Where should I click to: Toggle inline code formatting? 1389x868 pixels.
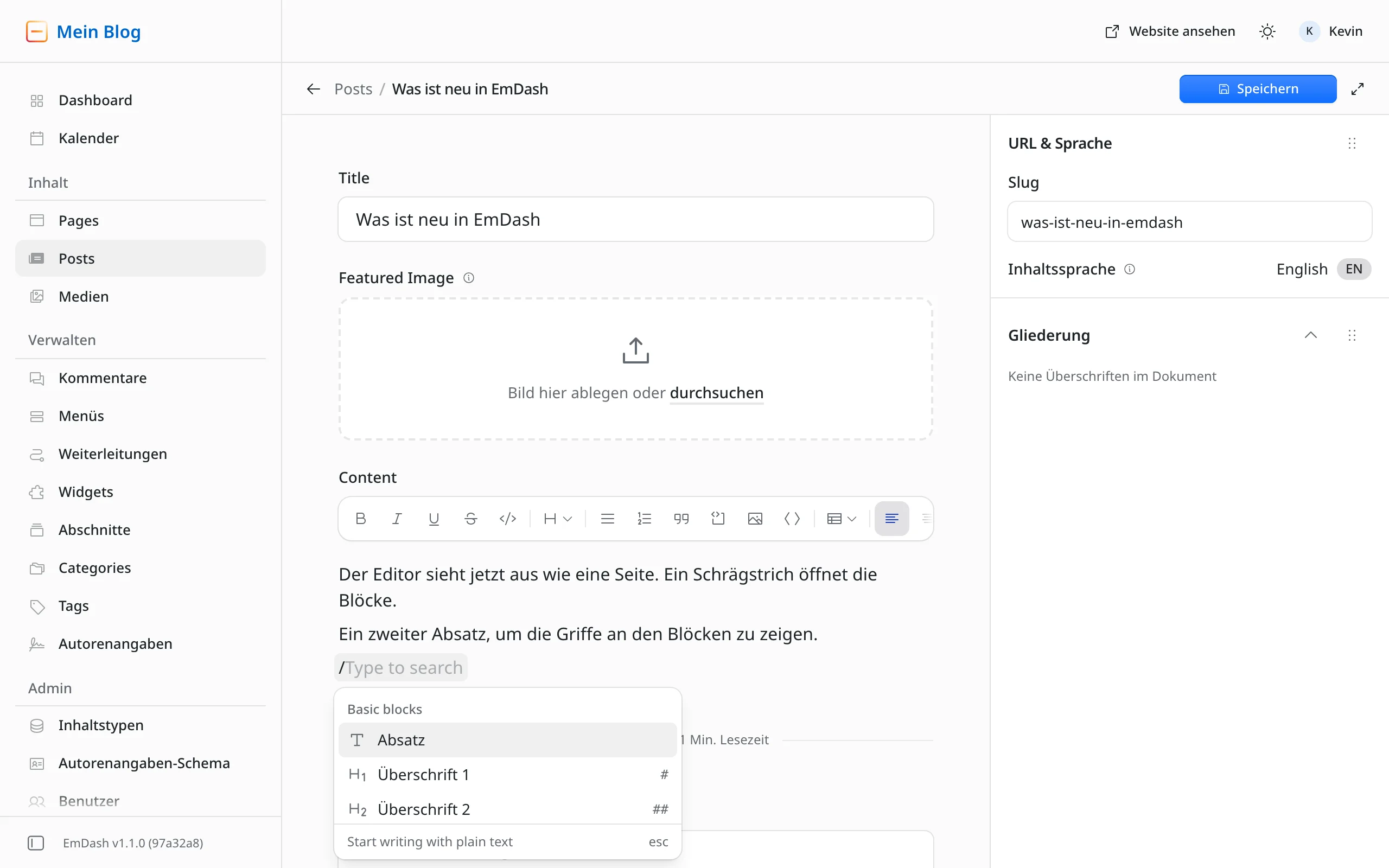point(507,519)
